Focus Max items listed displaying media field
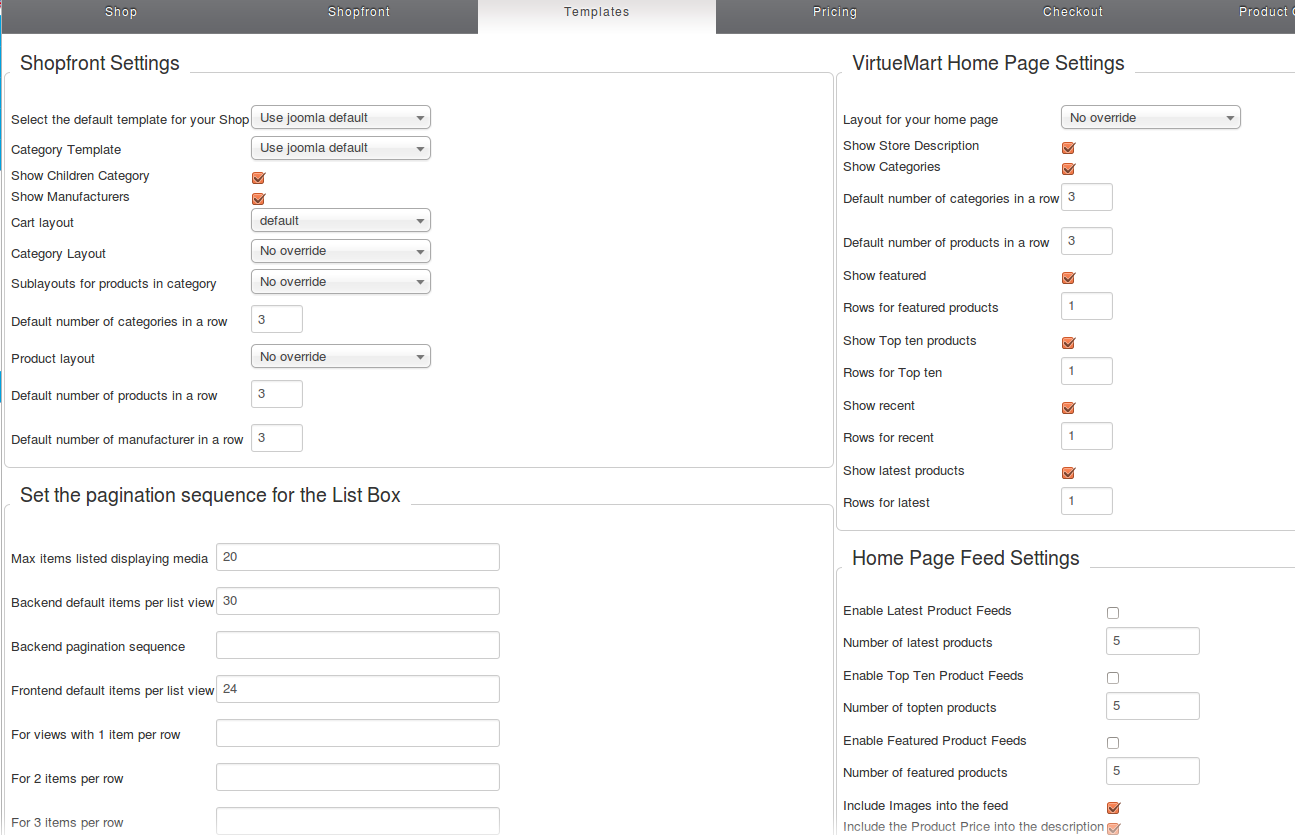 [358, 557]
